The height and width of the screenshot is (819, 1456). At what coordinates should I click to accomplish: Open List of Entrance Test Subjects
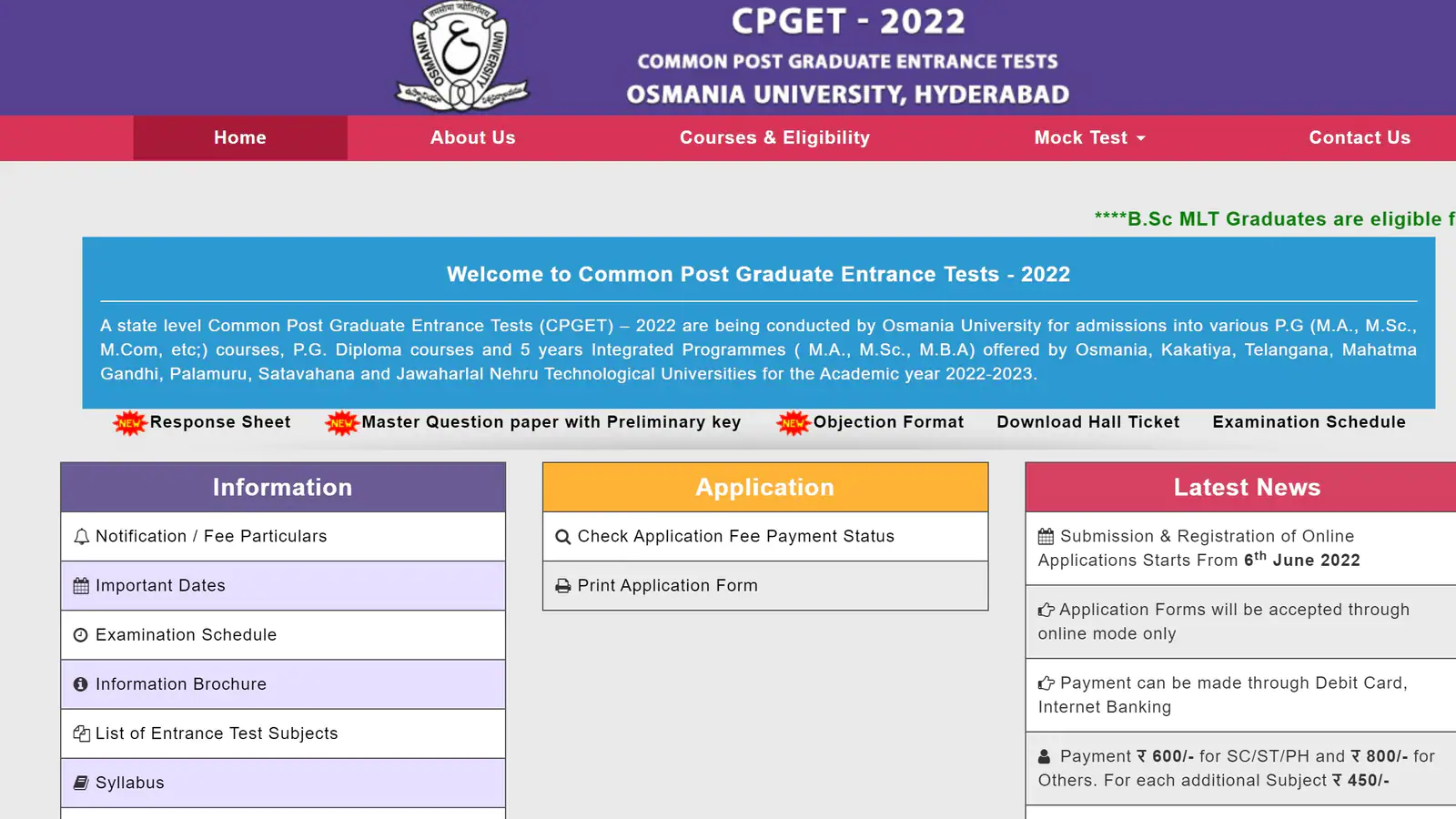pos(283,733)
